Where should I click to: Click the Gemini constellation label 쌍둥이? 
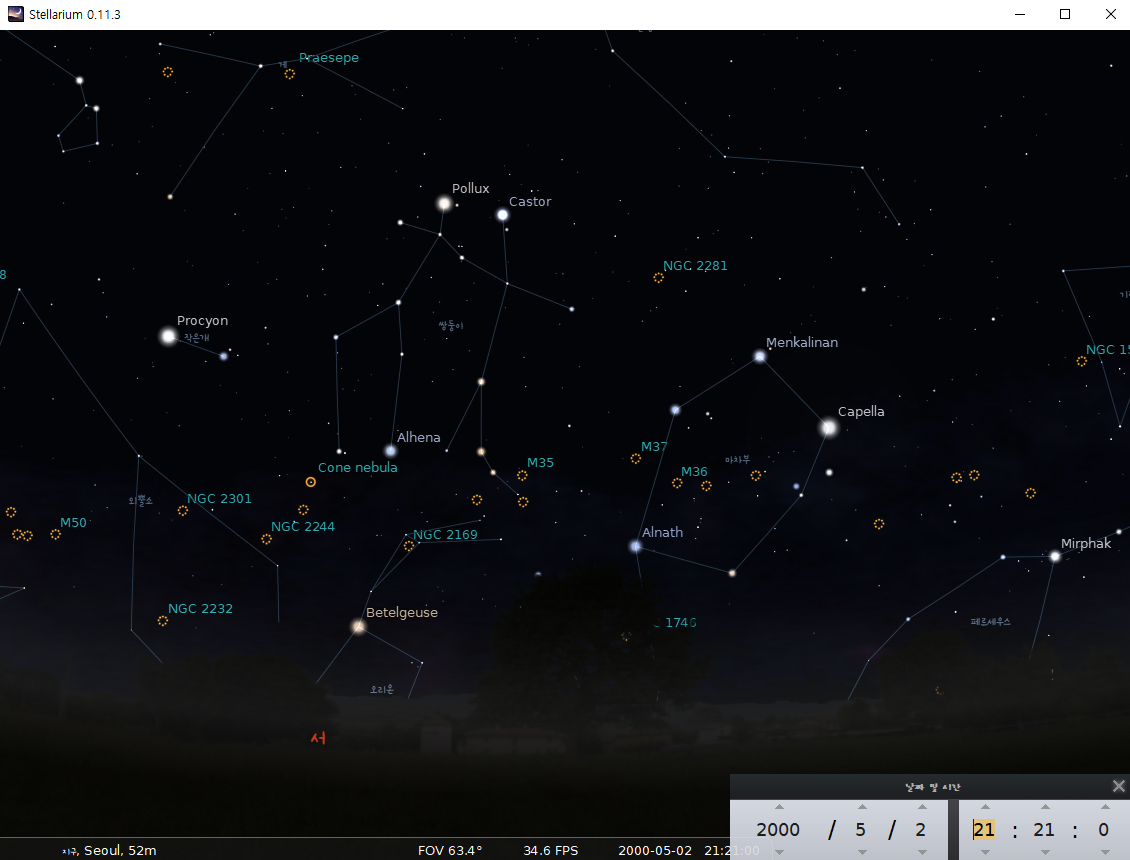[451, 326]
